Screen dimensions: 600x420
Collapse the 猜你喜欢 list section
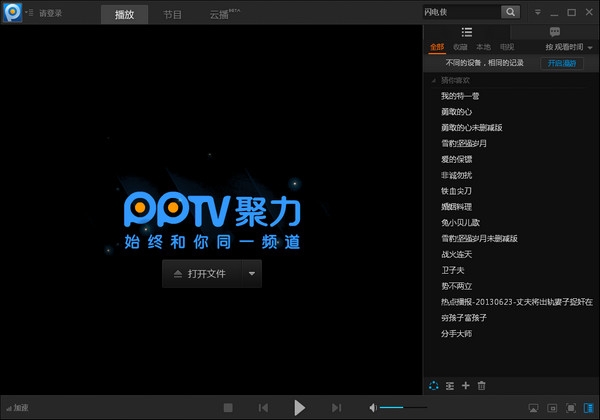click(x=433, y=80)
